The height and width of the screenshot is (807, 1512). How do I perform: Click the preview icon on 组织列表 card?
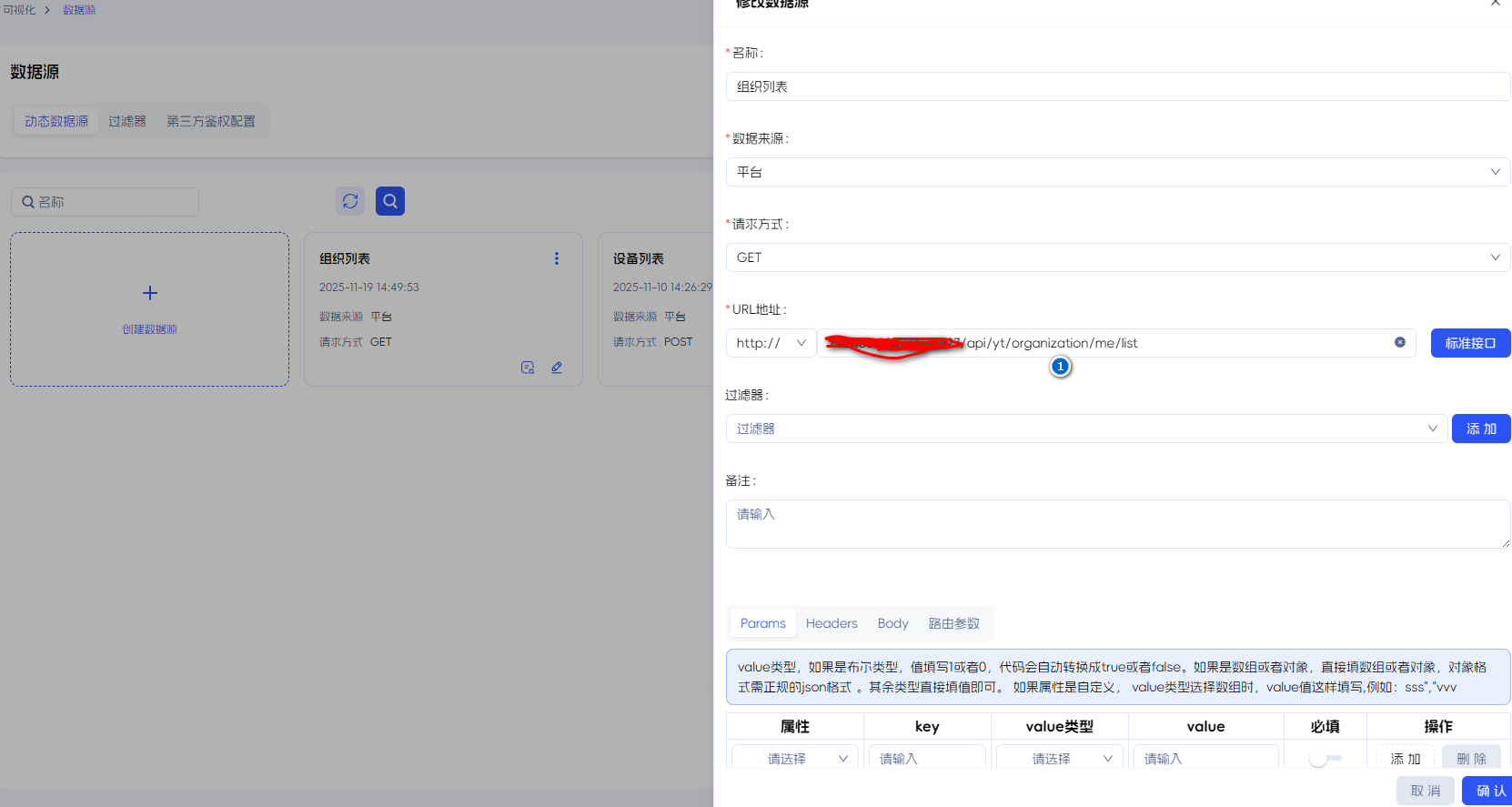(528, 368)
